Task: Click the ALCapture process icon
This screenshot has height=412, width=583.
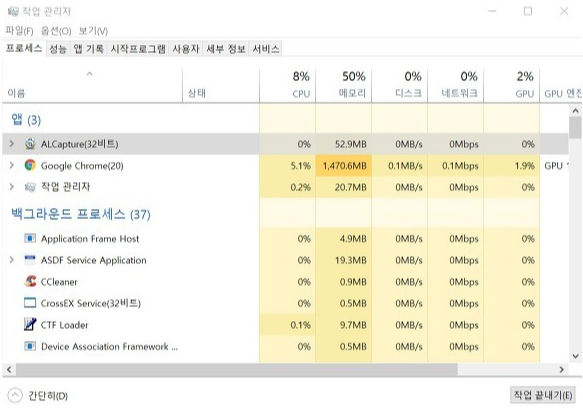Action: coord(30,144)
